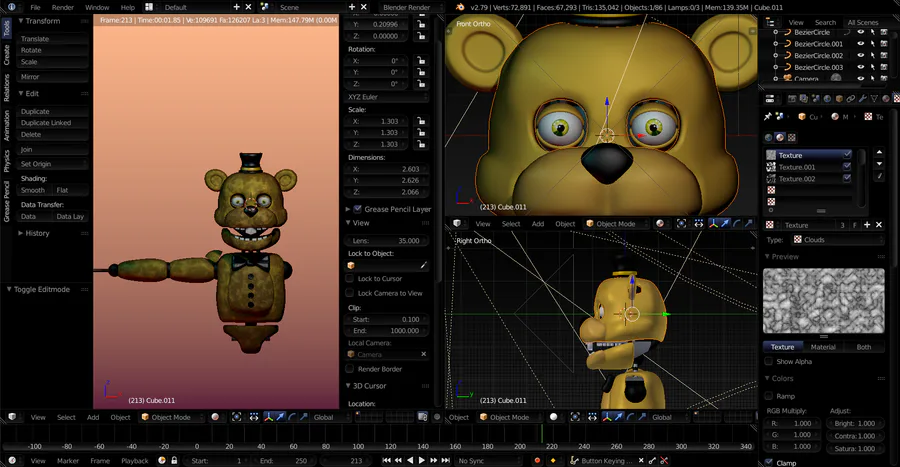
Task: Open Set Origin dropdown
Action: click(x=53, y=164)
